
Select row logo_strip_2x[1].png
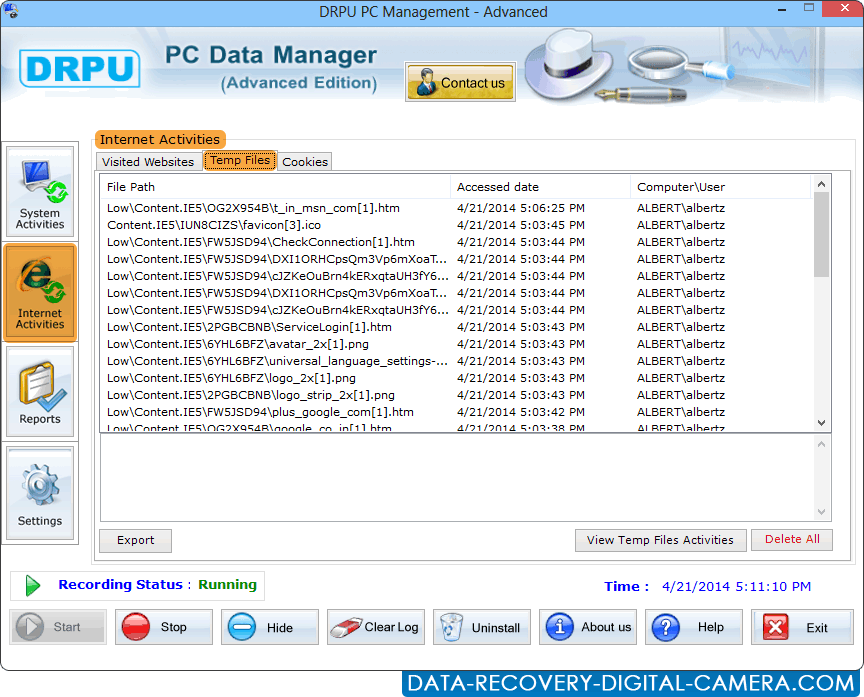pos(456,396)
